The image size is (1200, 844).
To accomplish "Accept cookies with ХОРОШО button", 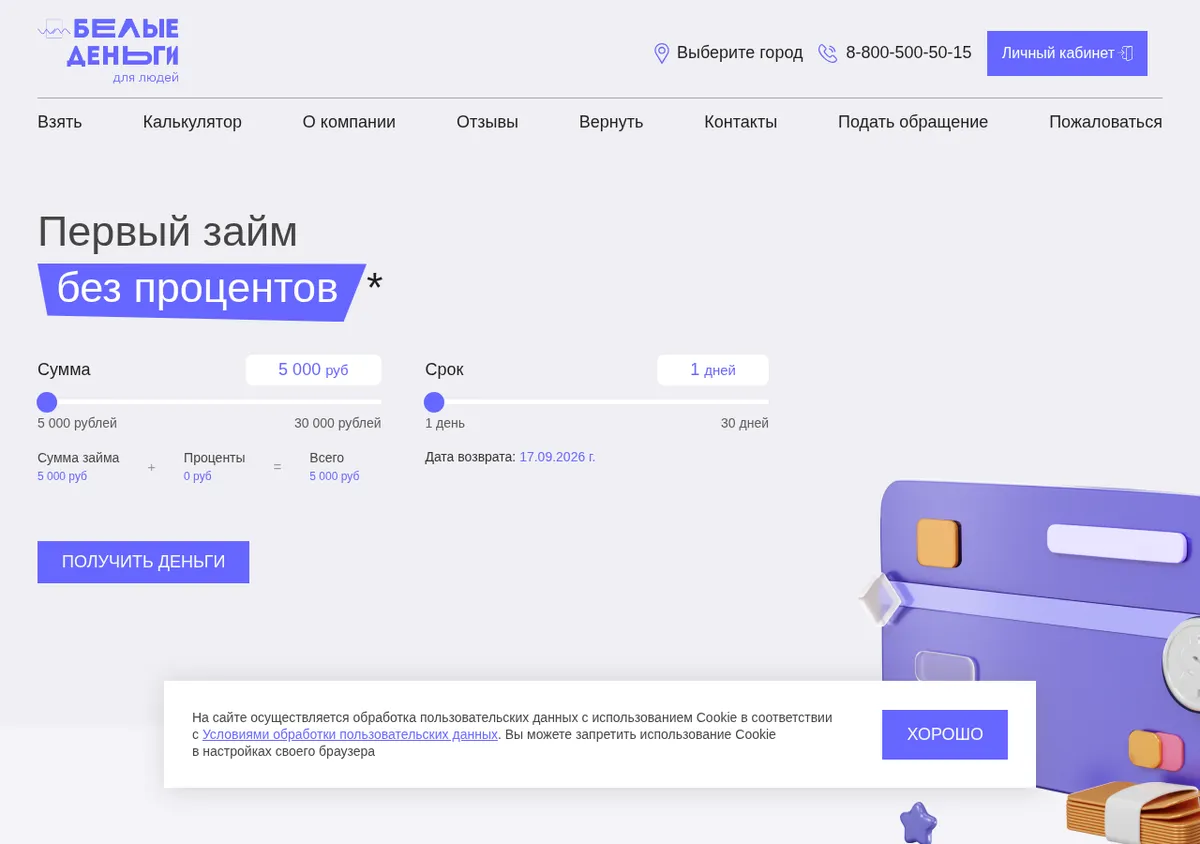I will pos(945,735).
